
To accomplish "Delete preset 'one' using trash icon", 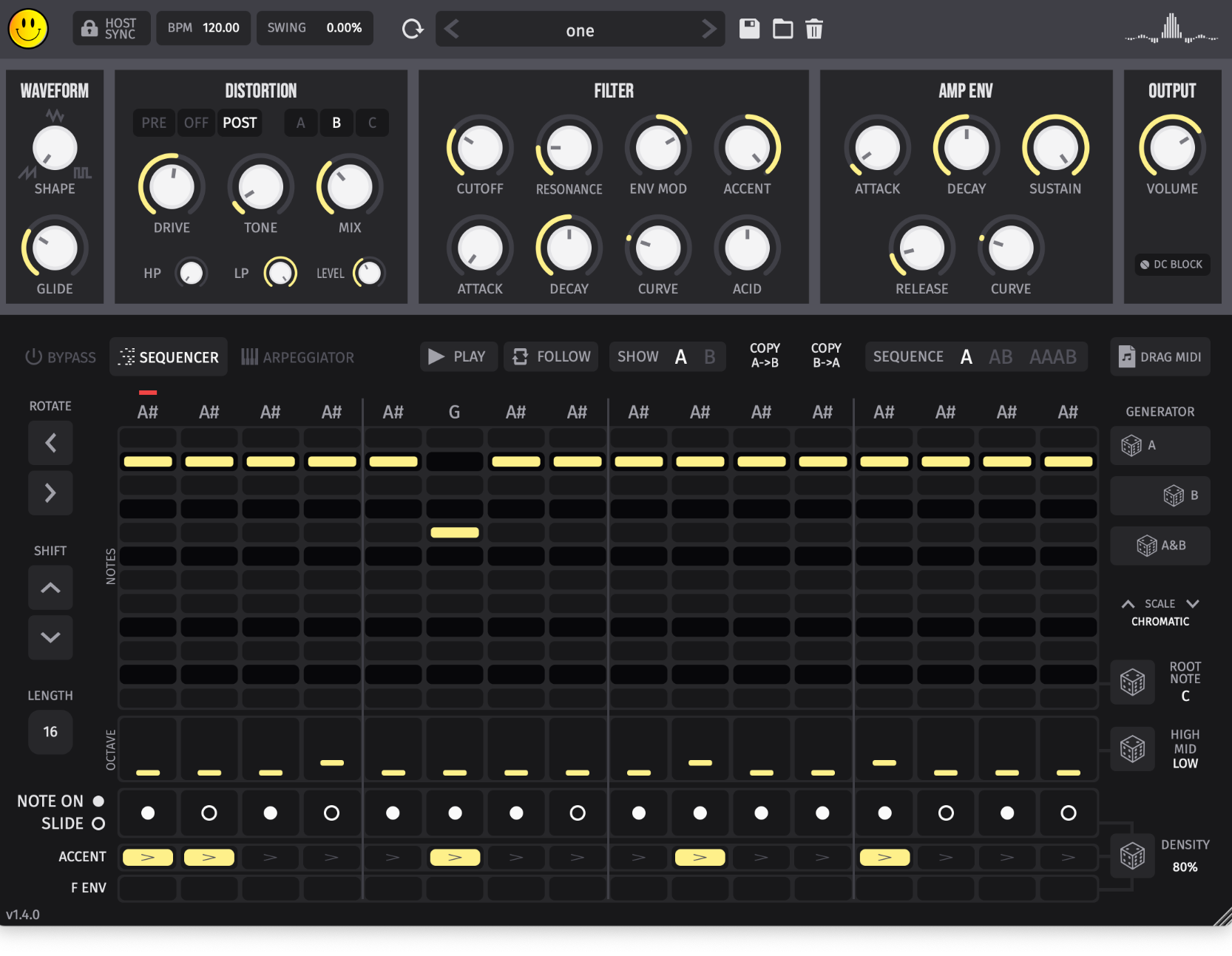I will pyautogui.click(x=814, y=29).
